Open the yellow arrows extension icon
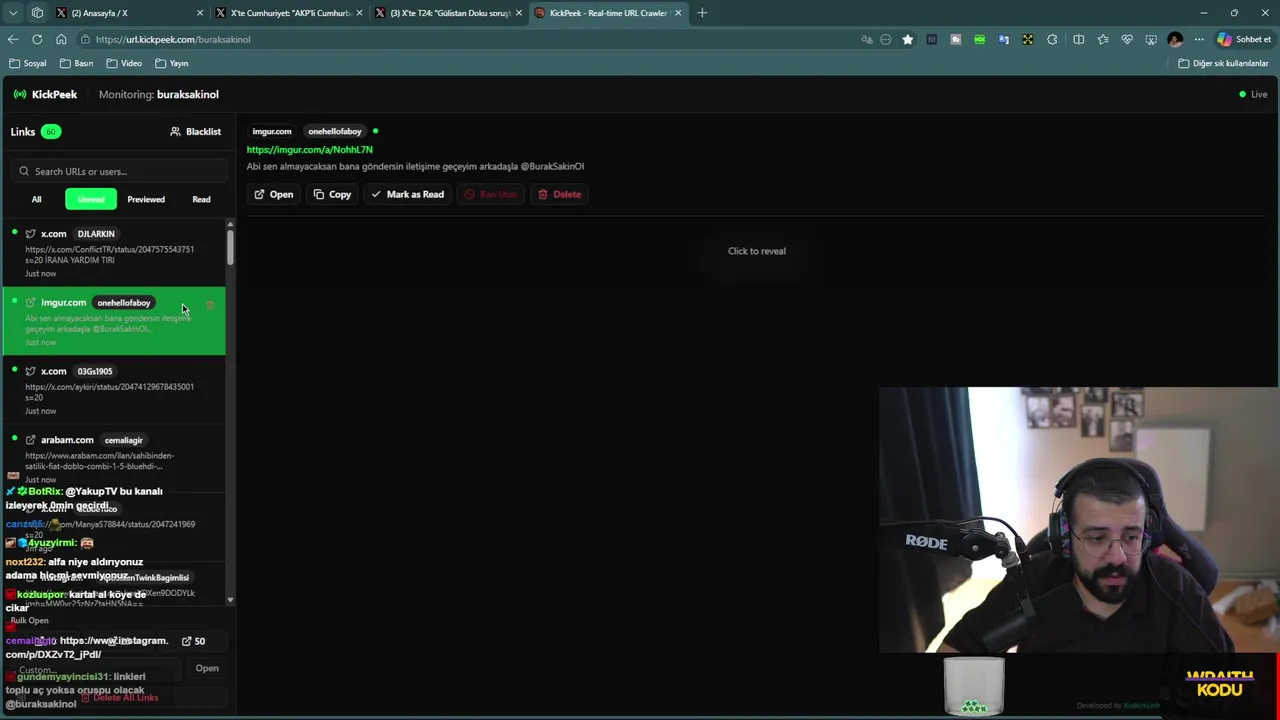This screenshot has height=720, width=1280. 1027,39
